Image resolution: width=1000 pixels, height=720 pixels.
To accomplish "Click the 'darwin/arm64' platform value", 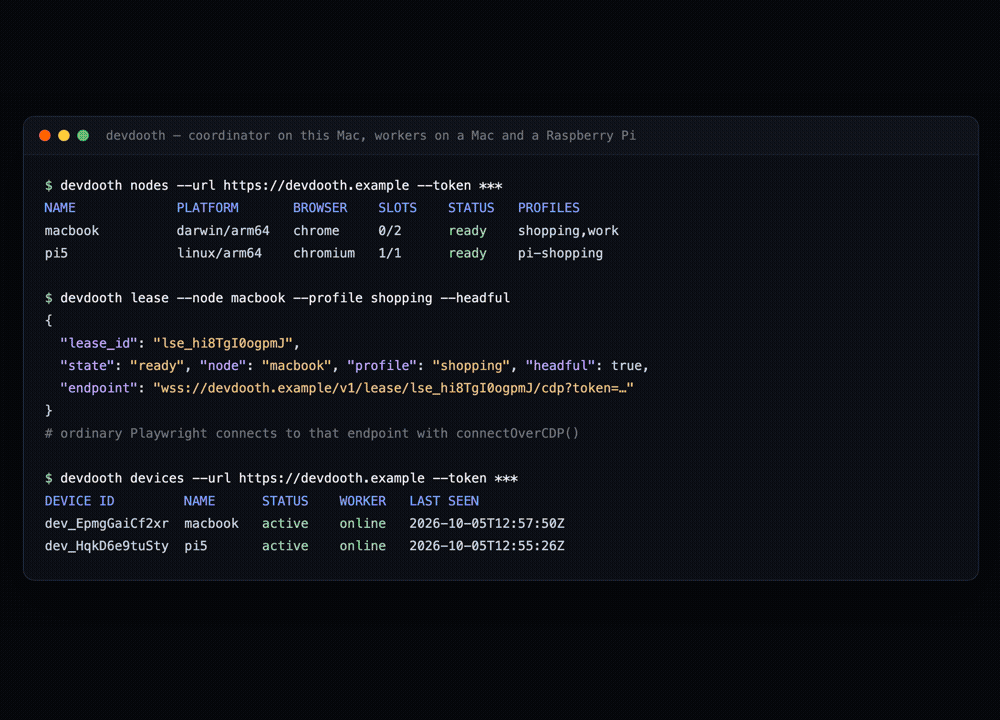I will [x=223, y=231].
